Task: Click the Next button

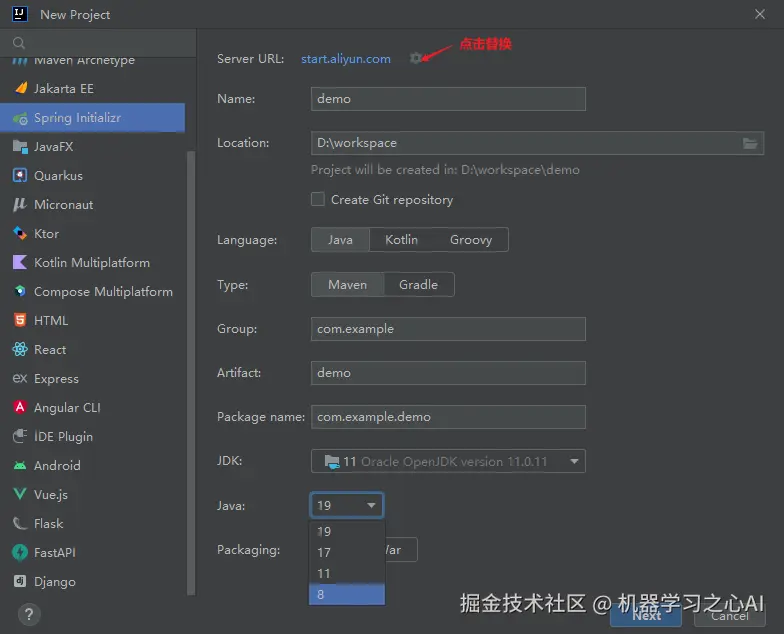Action: (x=646, y=616)
